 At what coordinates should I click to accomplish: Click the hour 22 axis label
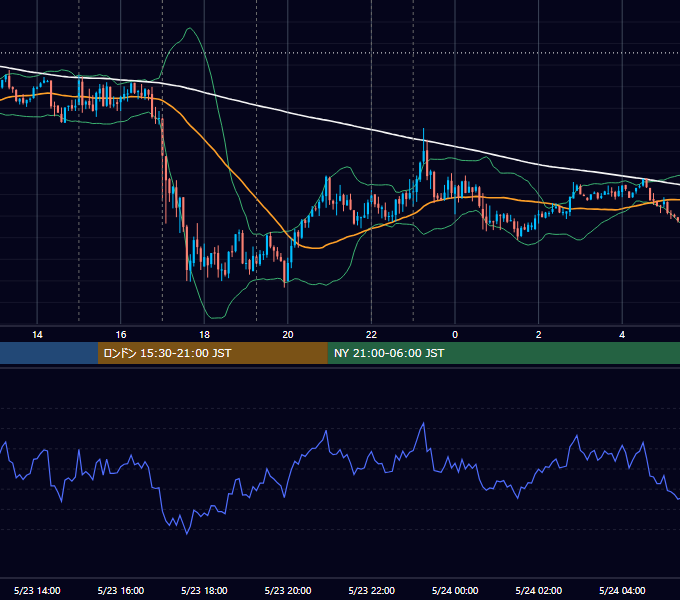tap(372, 335)
